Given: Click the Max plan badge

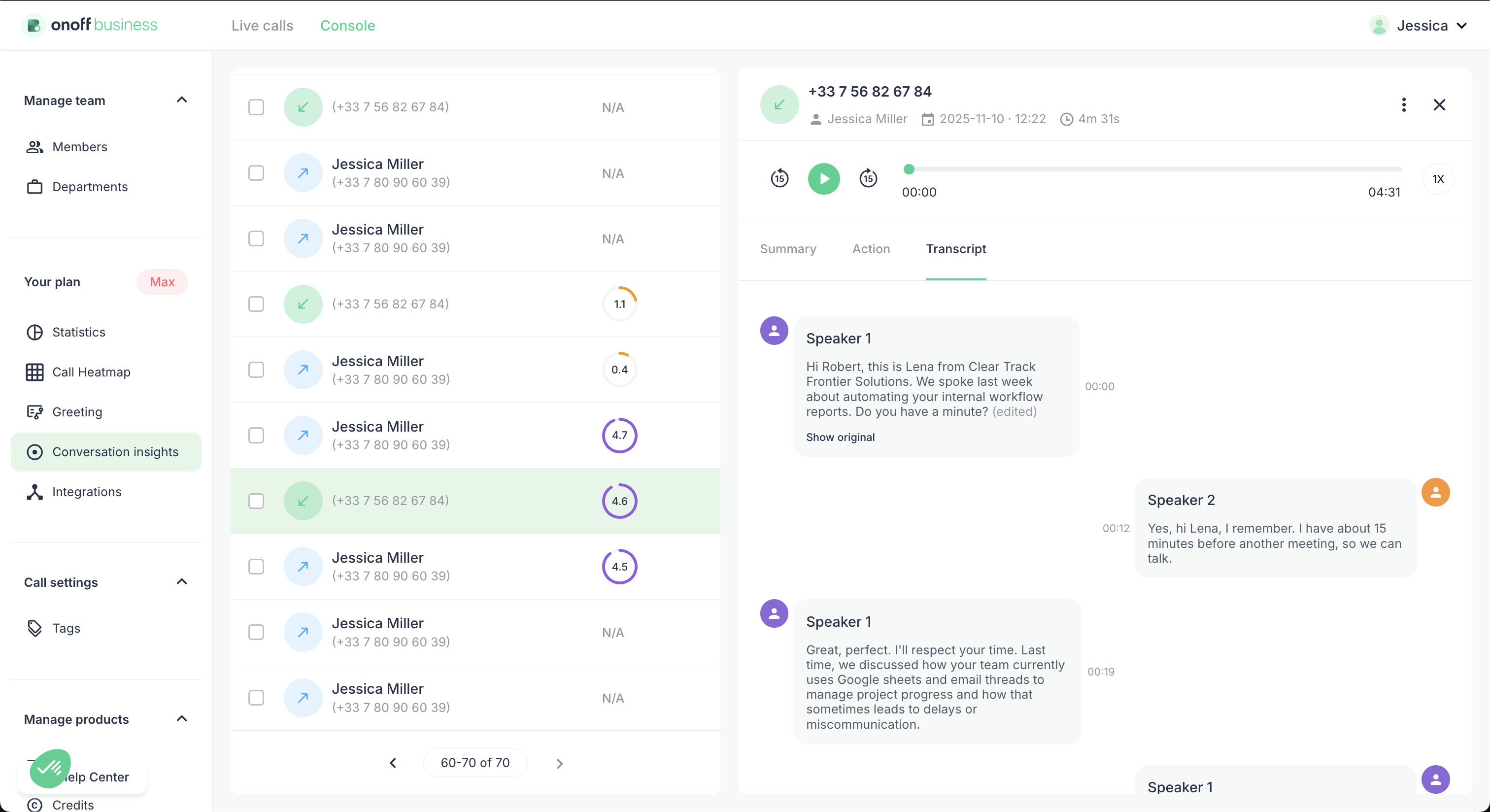Looking at the screenshot, I should coord(162,282).
